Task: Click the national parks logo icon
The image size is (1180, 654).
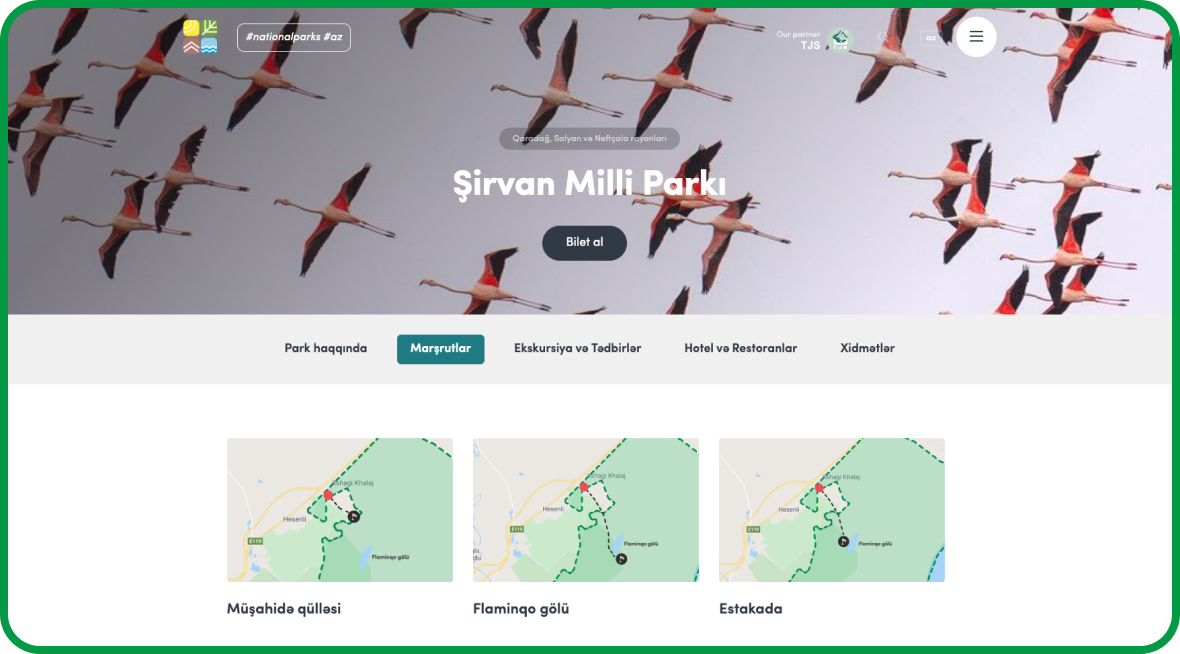Action: tap(200, 37)
